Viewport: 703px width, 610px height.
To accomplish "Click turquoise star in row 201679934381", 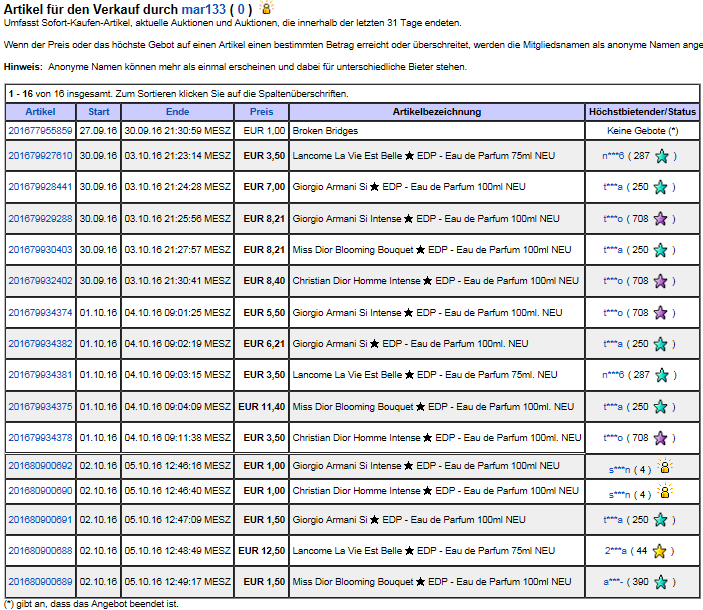I will pos(662,375).
